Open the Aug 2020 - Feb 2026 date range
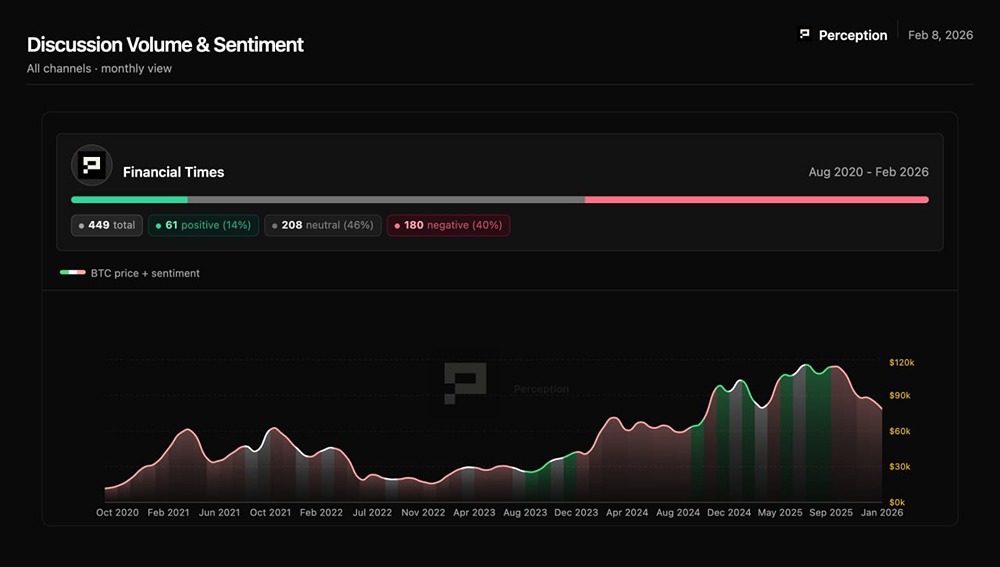The image size is (1000, 567). click(868, 172)
